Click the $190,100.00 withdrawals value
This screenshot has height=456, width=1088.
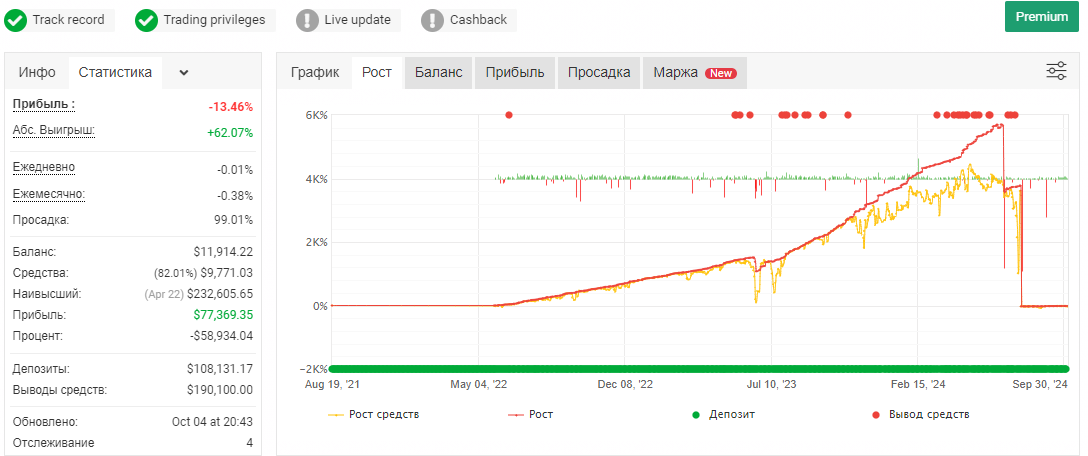point(220,389)
